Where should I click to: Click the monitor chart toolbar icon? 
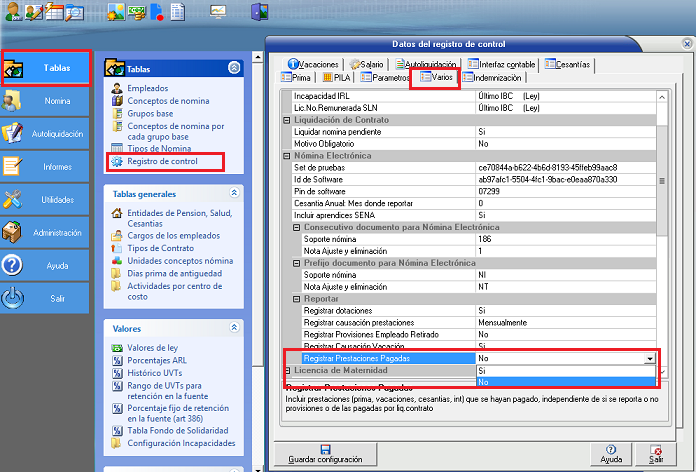pos(218,13)
